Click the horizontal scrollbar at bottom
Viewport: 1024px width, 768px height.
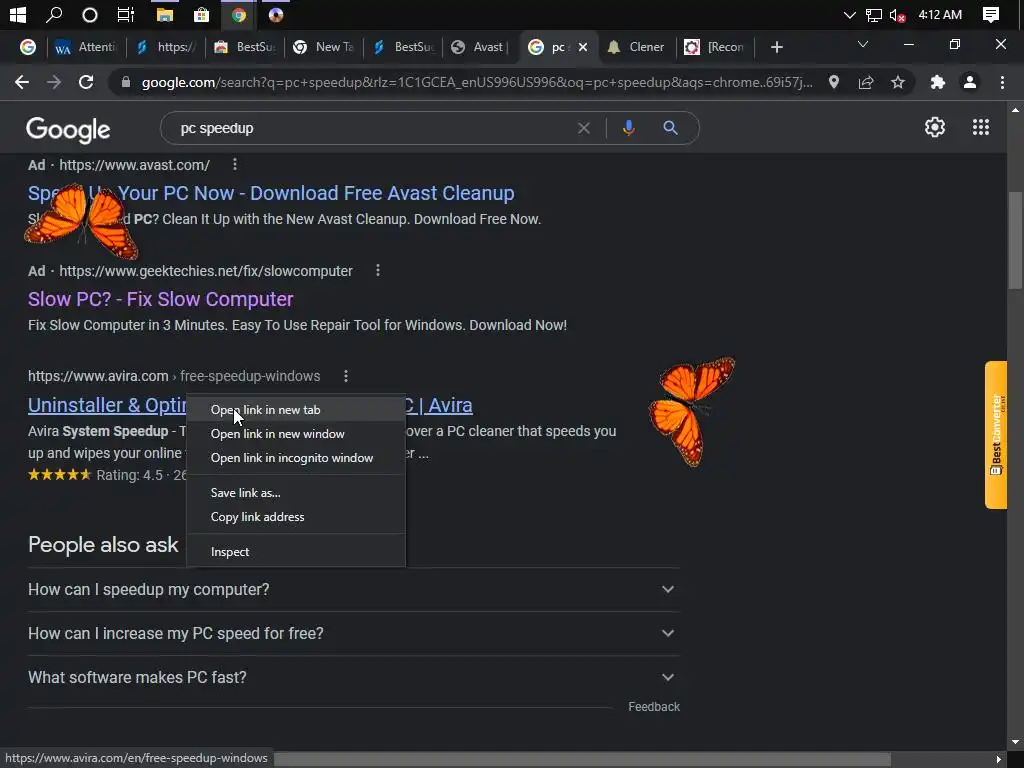click(582, 759)
